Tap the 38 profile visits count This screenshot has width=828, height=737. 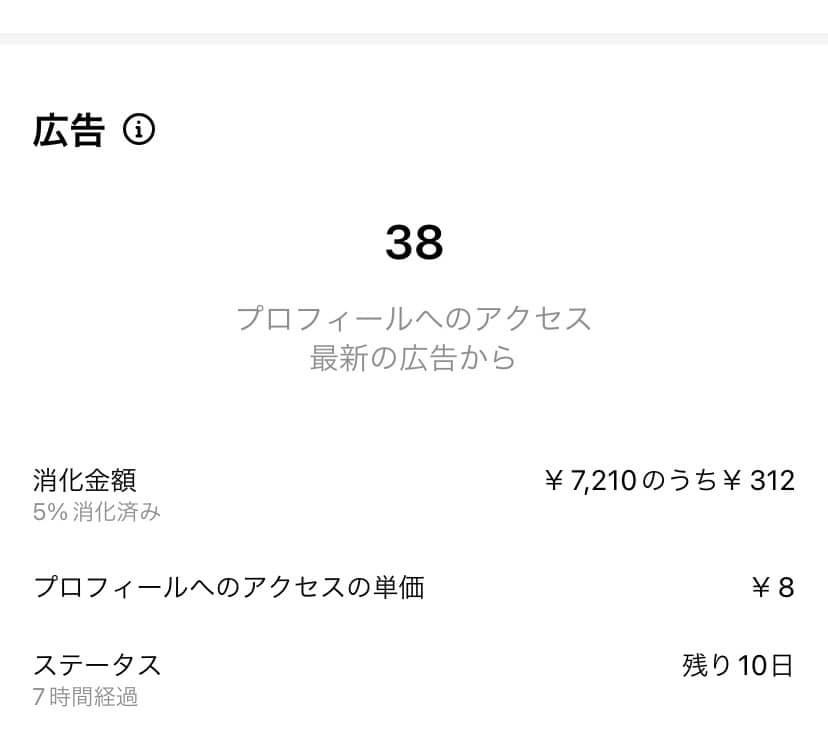pos(414,242)
